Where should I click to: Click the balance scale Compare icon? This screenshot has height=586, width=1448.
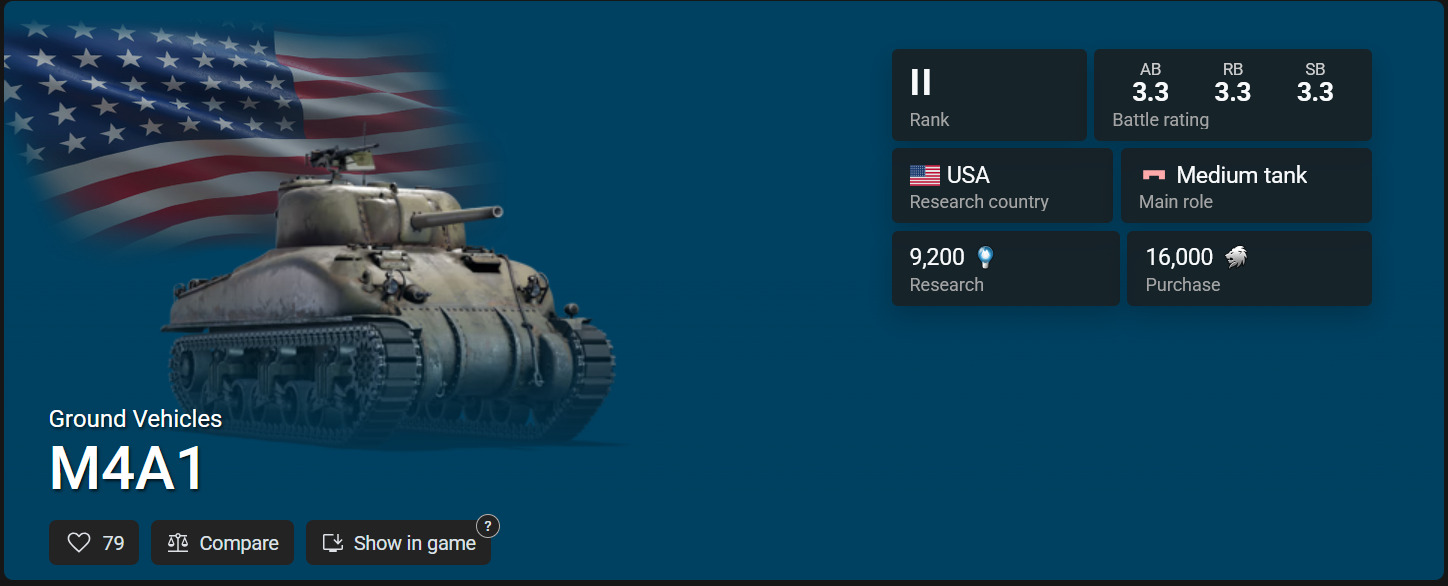[x=178, y=543]
